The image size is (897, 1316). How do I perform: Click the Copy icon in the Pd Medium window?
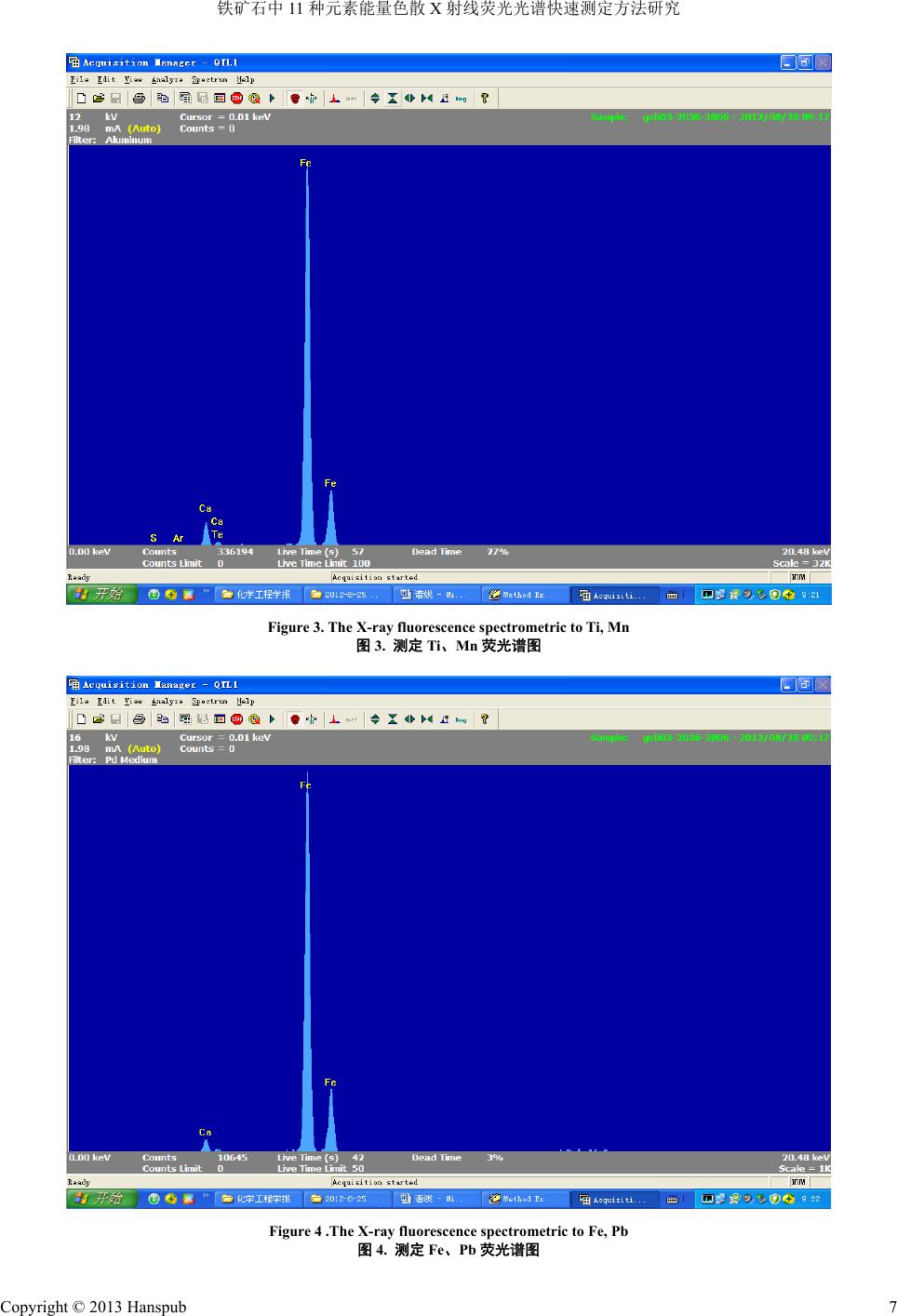tap(163, 719)
